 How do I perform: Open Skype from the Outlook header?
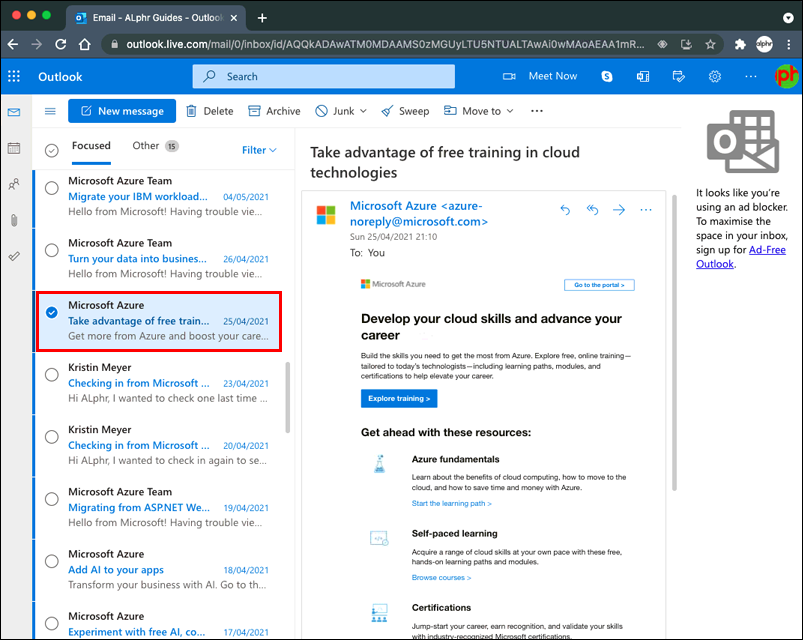607,77
